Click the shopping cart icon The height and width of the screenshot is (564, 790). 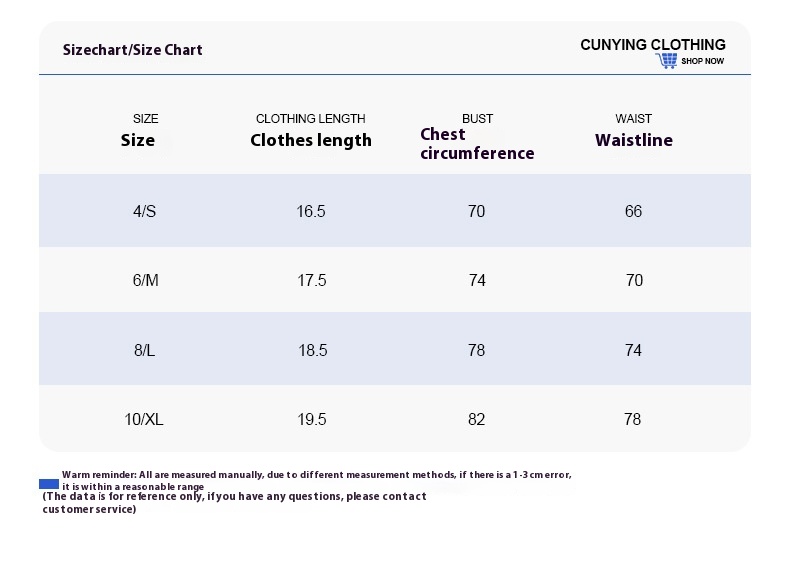coord(667,60)
